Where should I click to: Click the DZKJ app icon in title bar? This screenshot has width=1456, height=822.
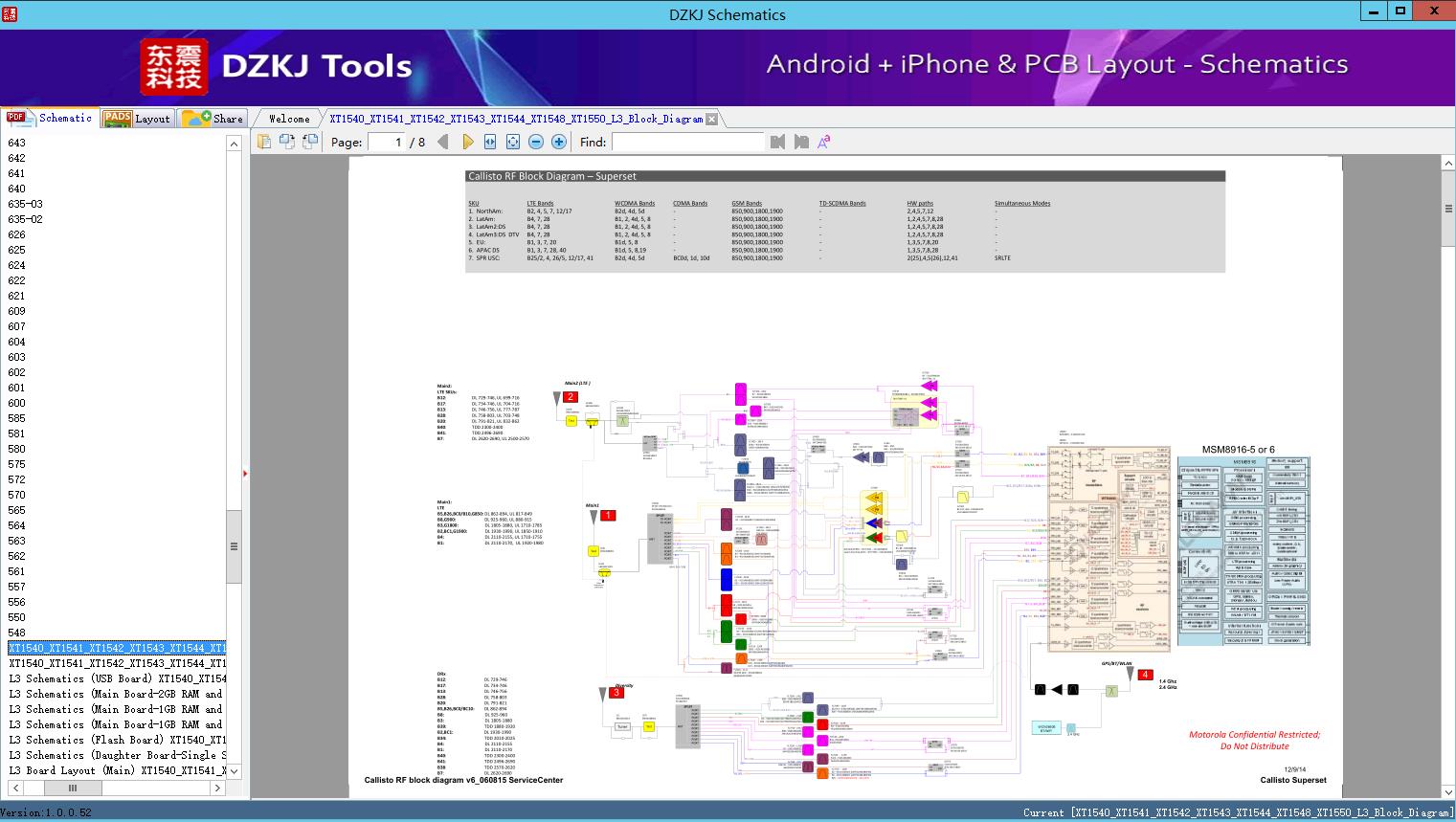pos(9,14)
